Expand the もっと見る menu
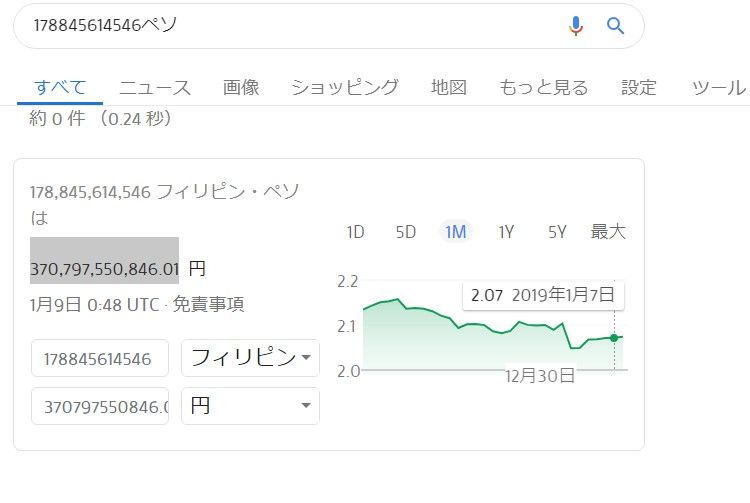Screen dimensions: 750x503 click(544, 87)
